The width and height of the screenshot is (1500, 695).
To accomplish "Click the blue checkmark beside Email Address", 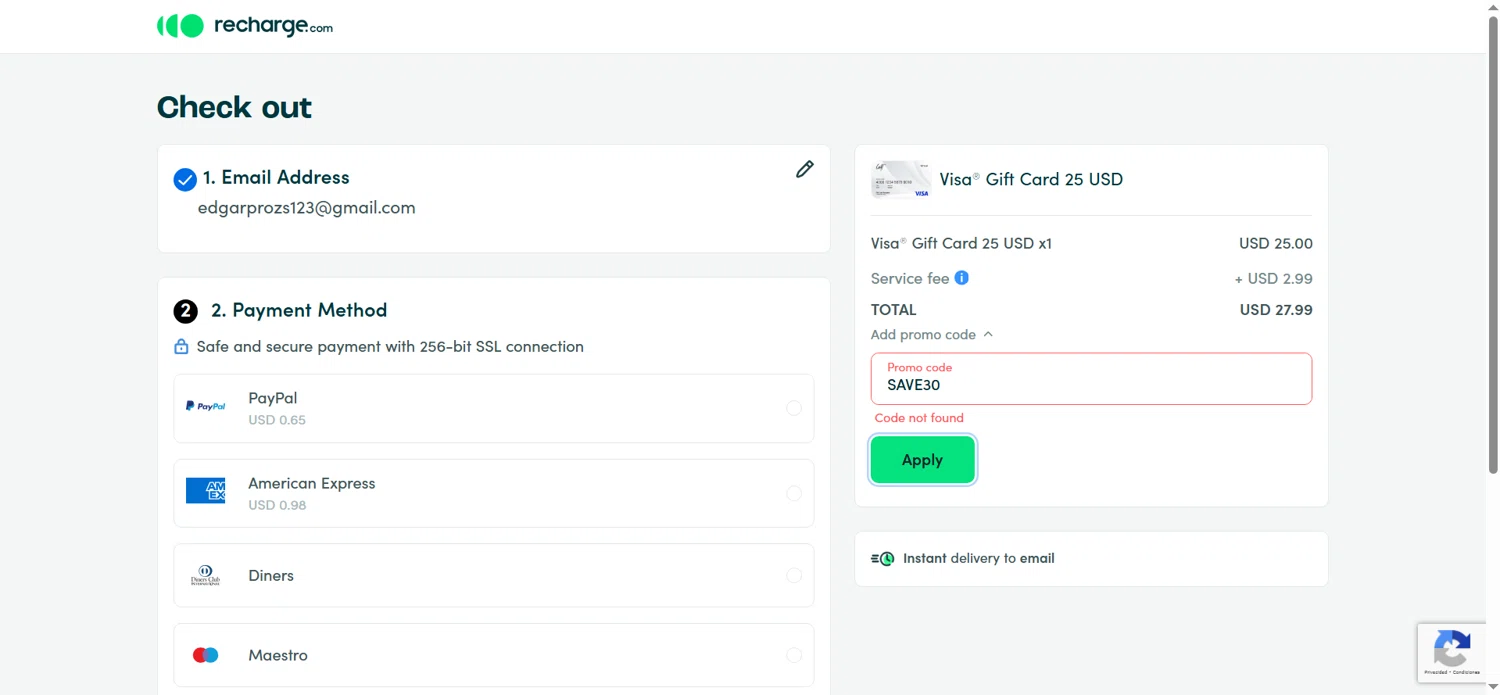I will point(185,180).
